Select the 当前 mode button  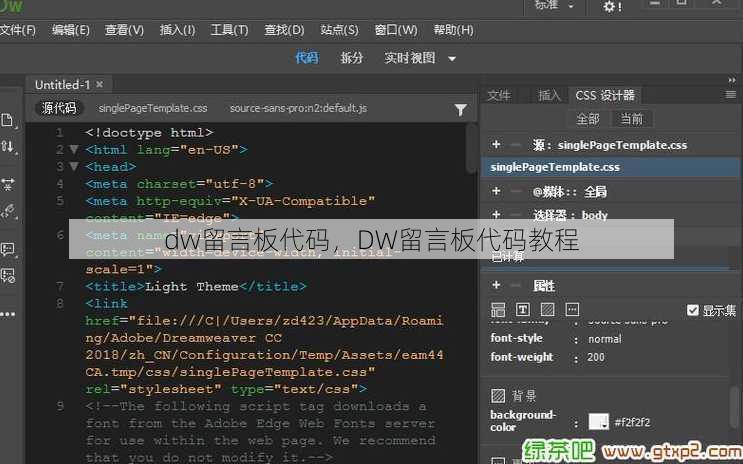632,119
